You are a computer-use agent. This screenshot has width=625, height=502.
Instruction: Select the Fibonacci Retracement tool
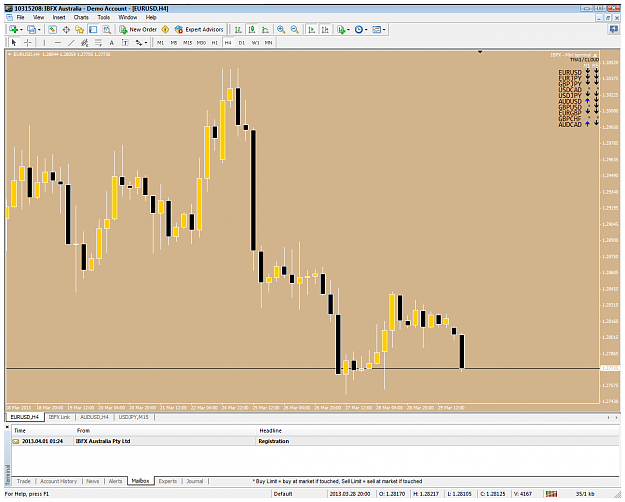click(x=98, y=42)
